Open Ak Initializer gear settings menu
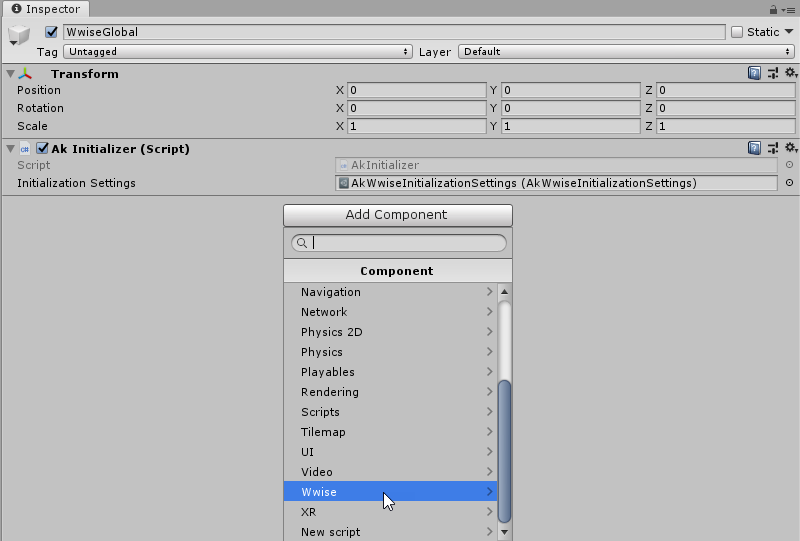800x541 pixels. (x=790, y=148)
